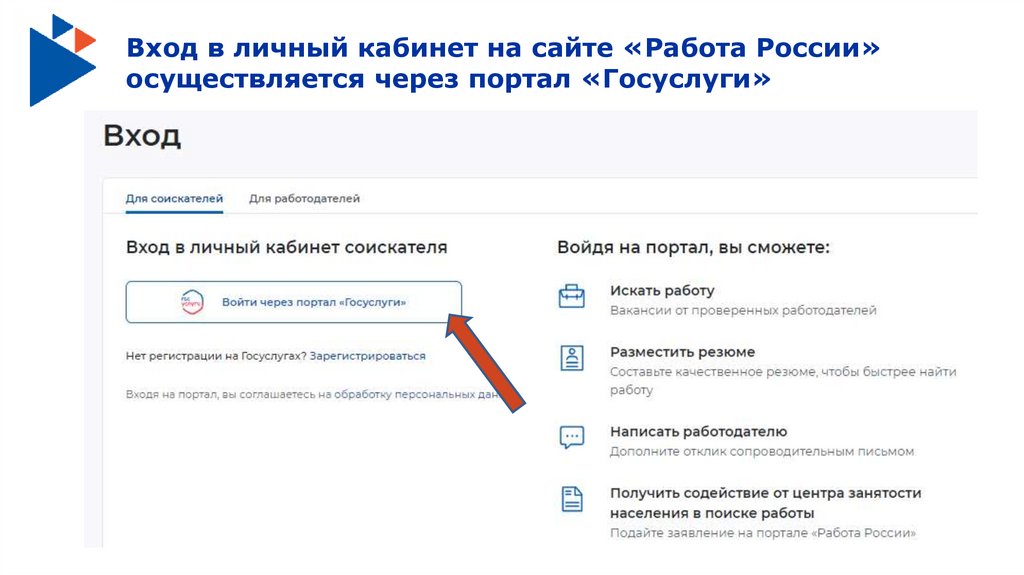Click the chat bubble icon by Написать работодателю
This screenshot has width=1024, height=575.
coord(572,436)
